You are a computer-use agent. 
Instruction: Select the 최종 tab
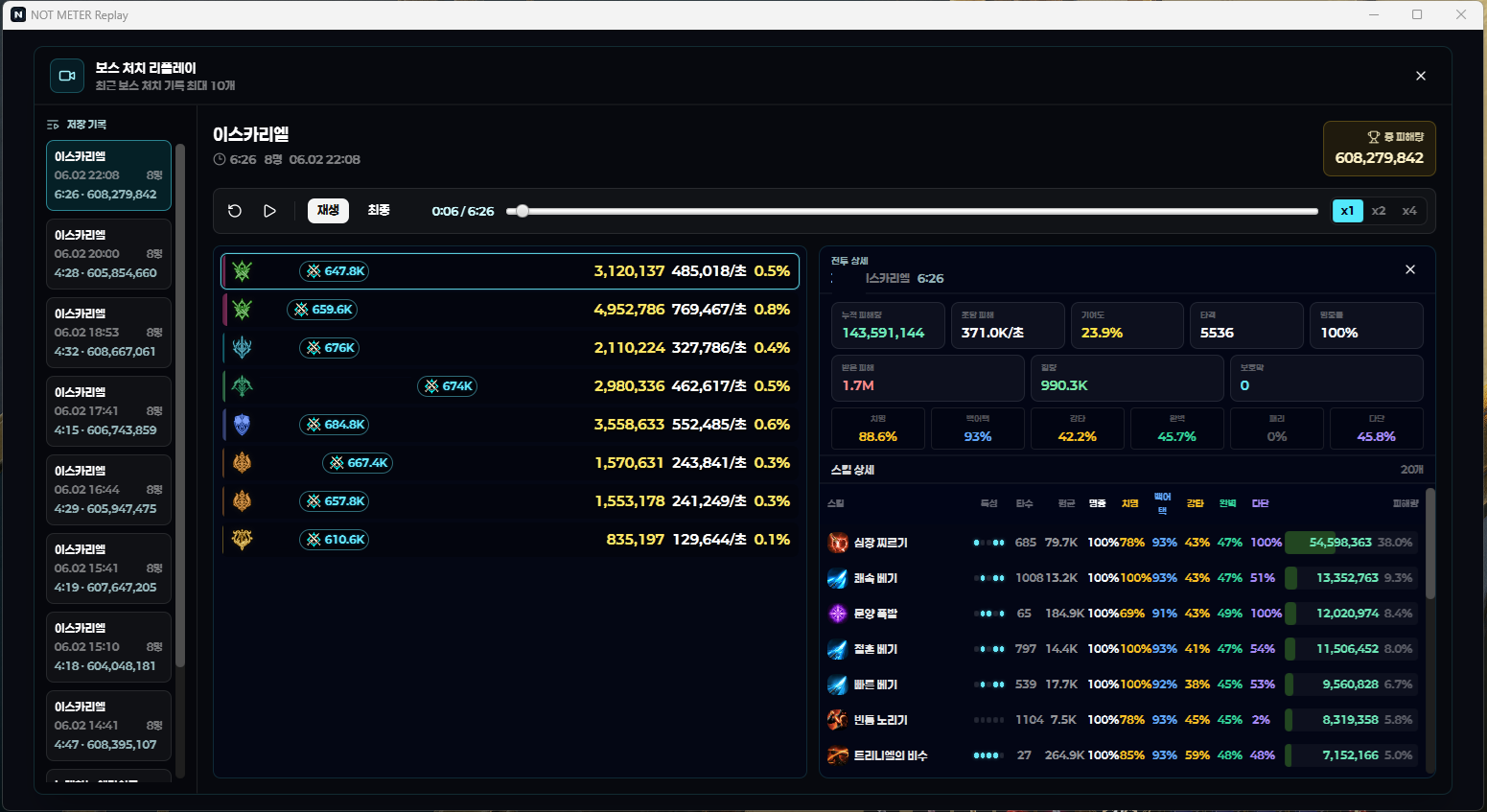coord(379,211)
